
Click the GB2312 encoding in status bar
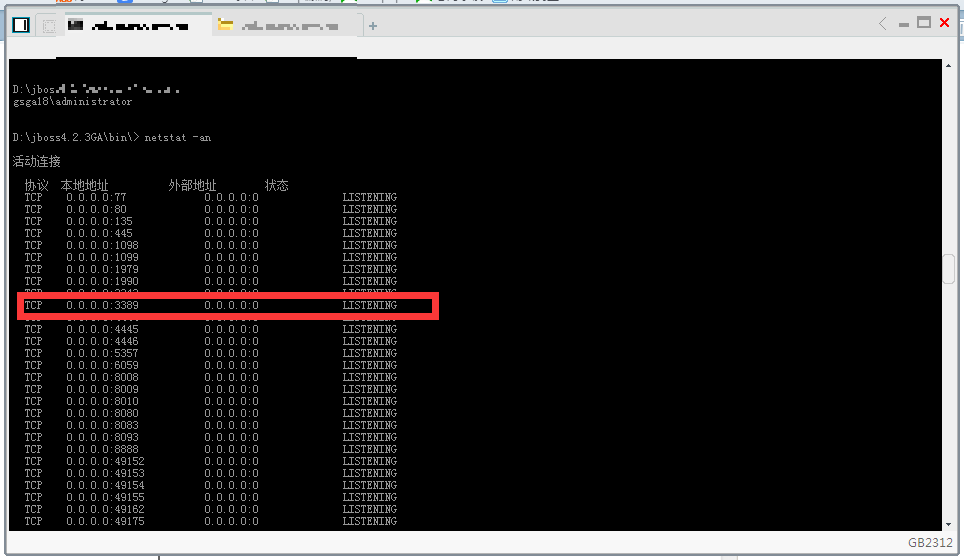coord(930,542)
